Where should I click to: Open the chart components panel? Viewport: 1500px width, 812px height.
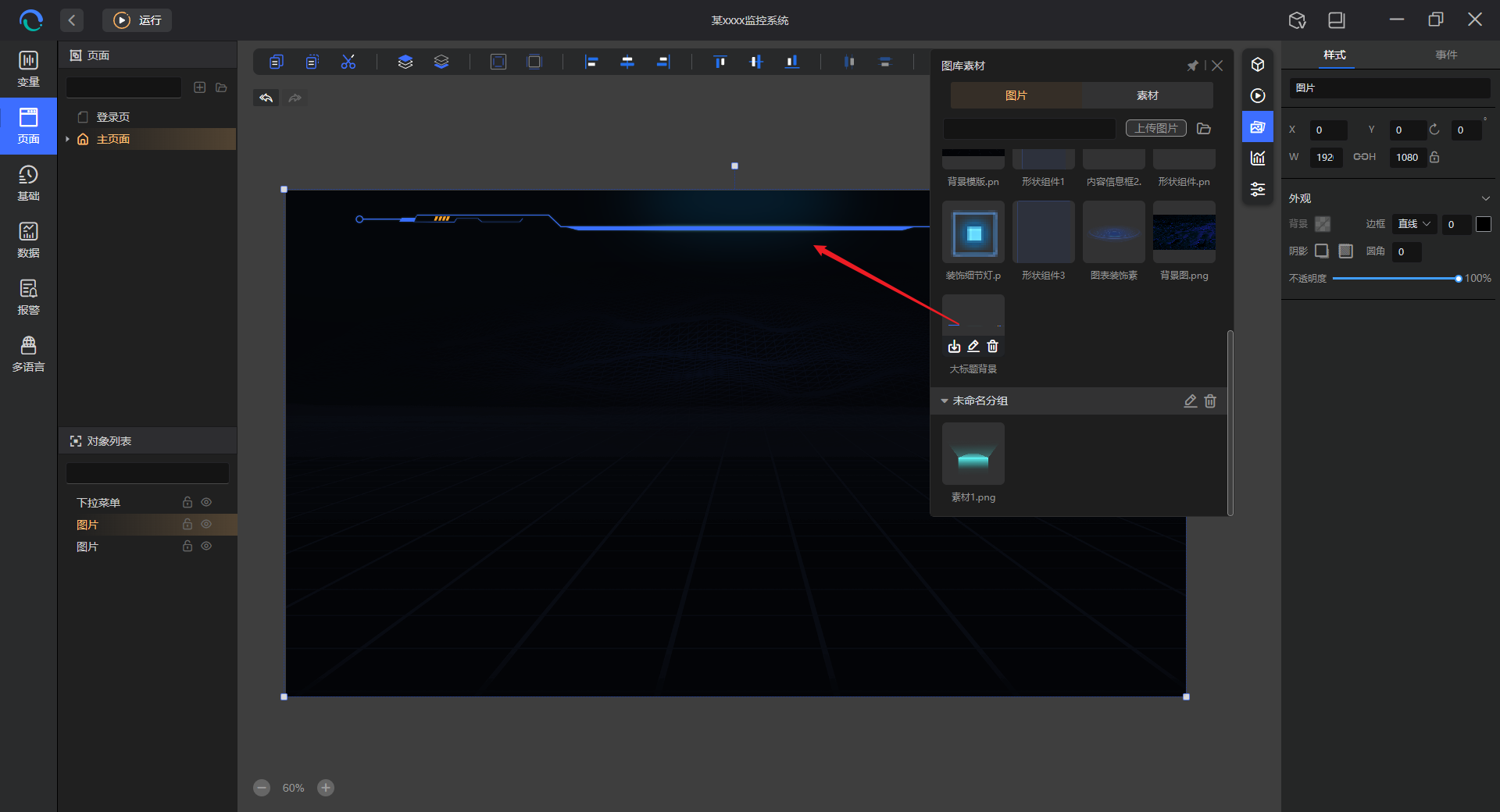coord(1258,158)
